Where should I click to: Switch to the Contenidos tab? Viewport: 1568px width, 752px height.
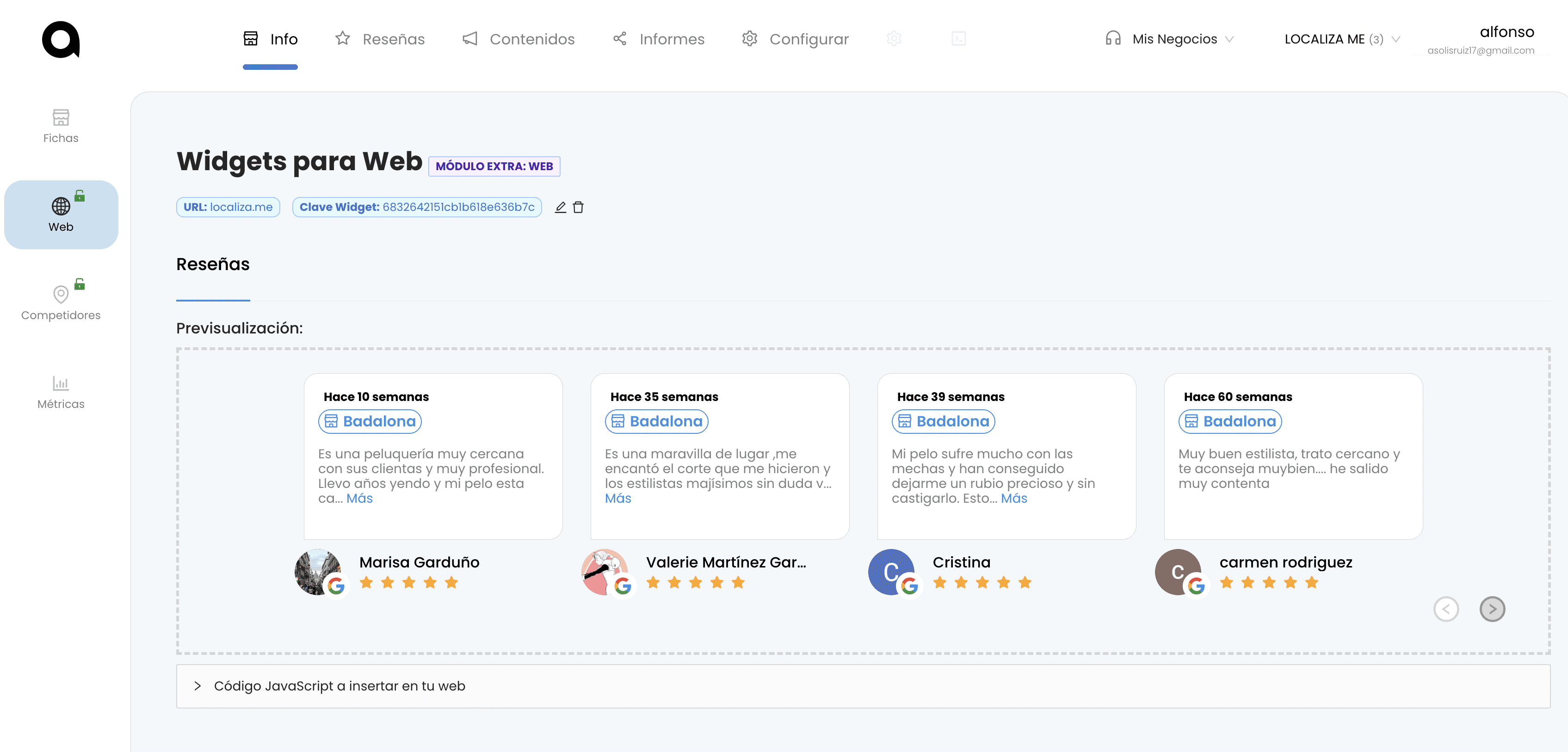(x=518, y=39)
